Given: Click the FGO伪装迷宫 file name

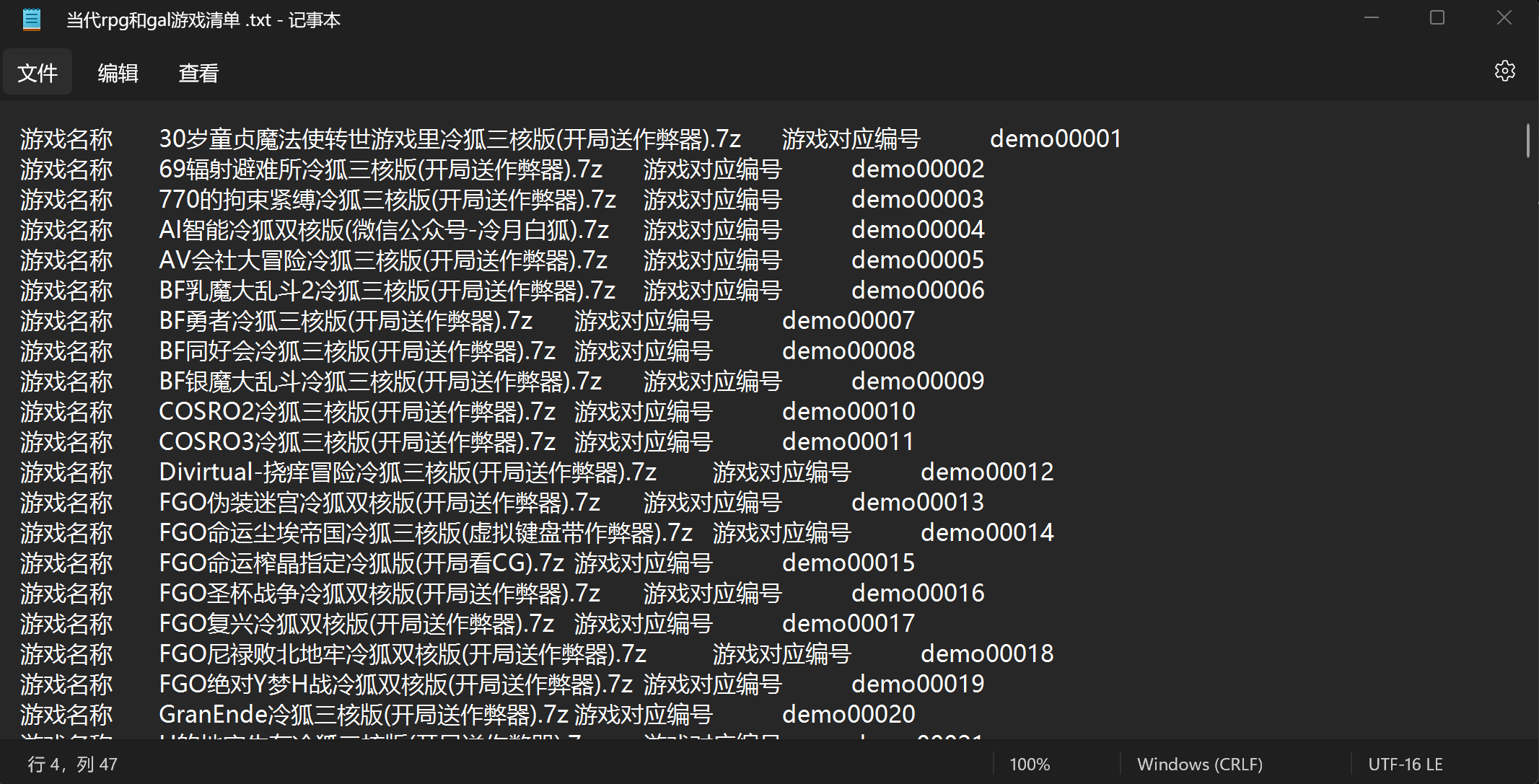Looking at the screenshot, I should pyautogui.click(x=380, y=502).
